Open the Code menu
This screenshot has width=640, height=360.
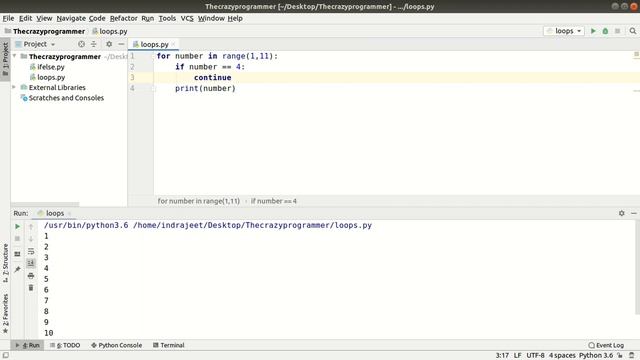[97, 18]
